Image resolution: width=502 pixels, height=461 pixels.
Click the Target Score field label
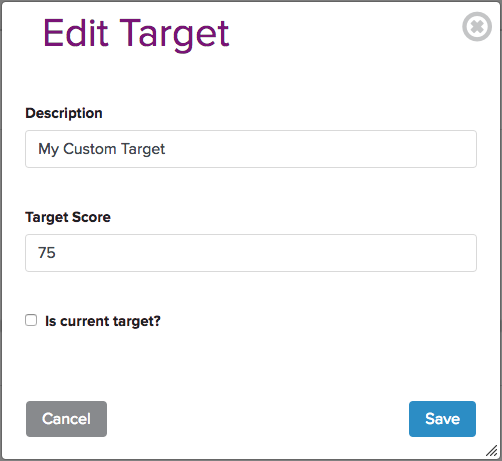point(68,217)
